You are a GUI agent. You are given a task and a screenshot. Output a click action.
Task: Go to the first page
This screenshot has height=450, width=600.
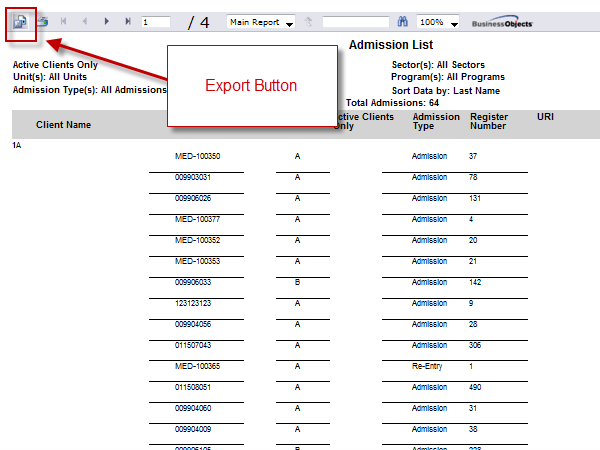[x=64, y=21]
